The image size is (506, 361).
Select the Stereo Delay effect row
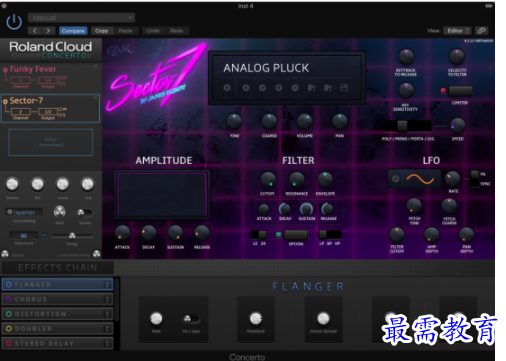pos(57,343)
